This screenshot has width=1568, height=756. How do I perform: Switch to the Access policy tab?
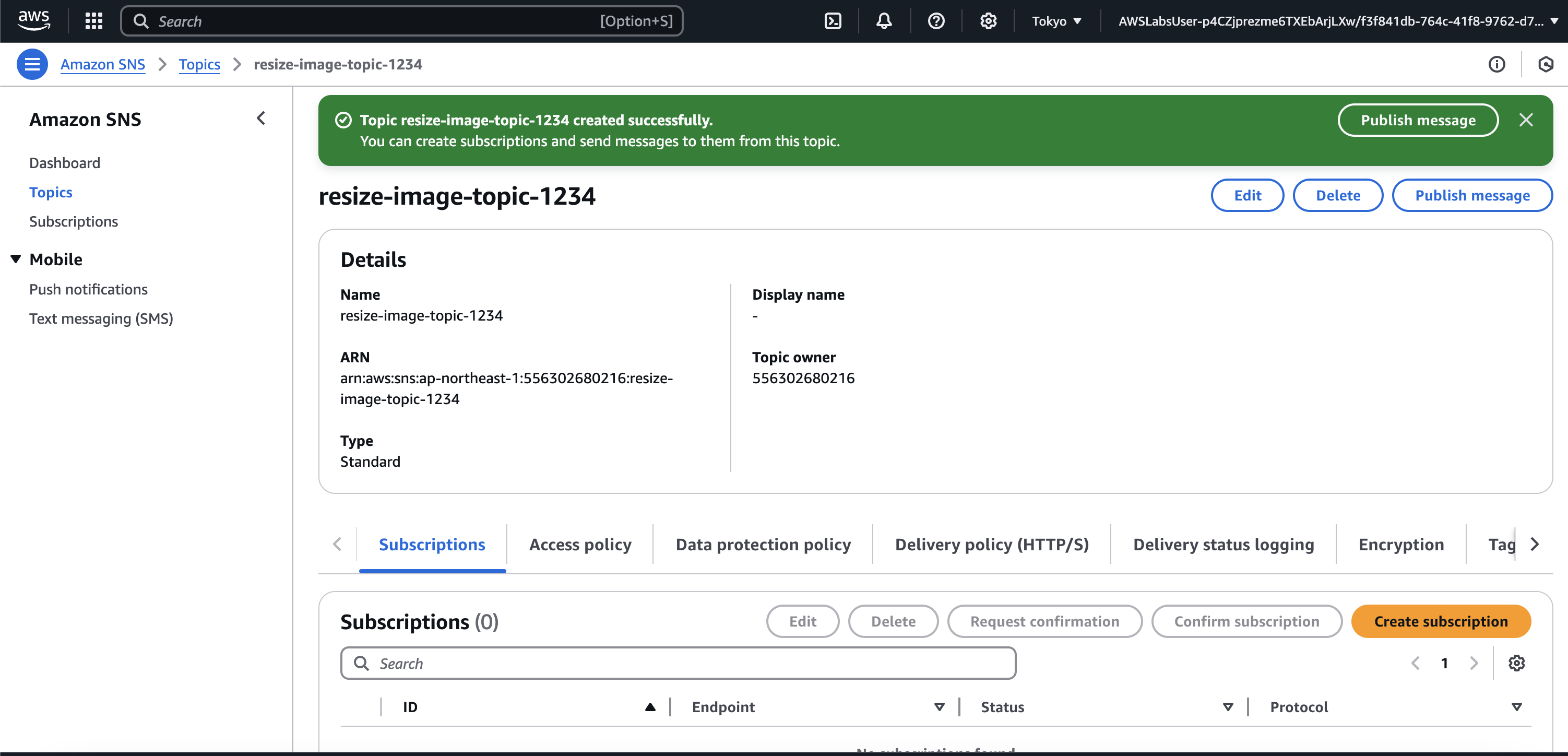[579, 544]
